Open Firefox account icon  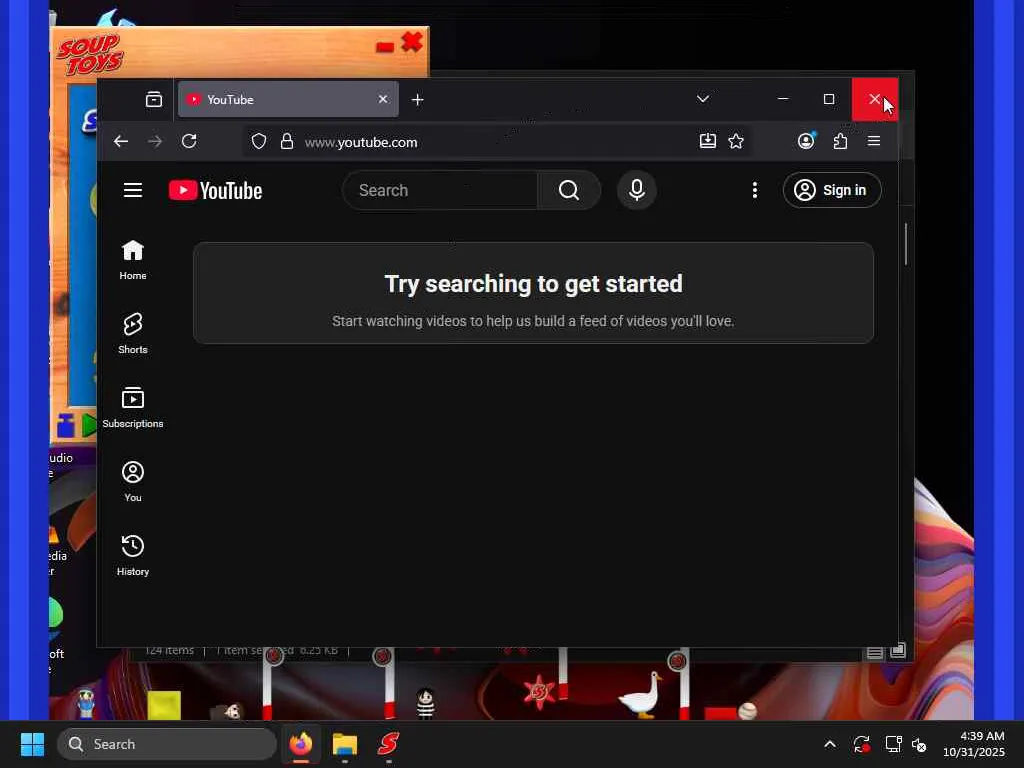[x=807, y=141]
